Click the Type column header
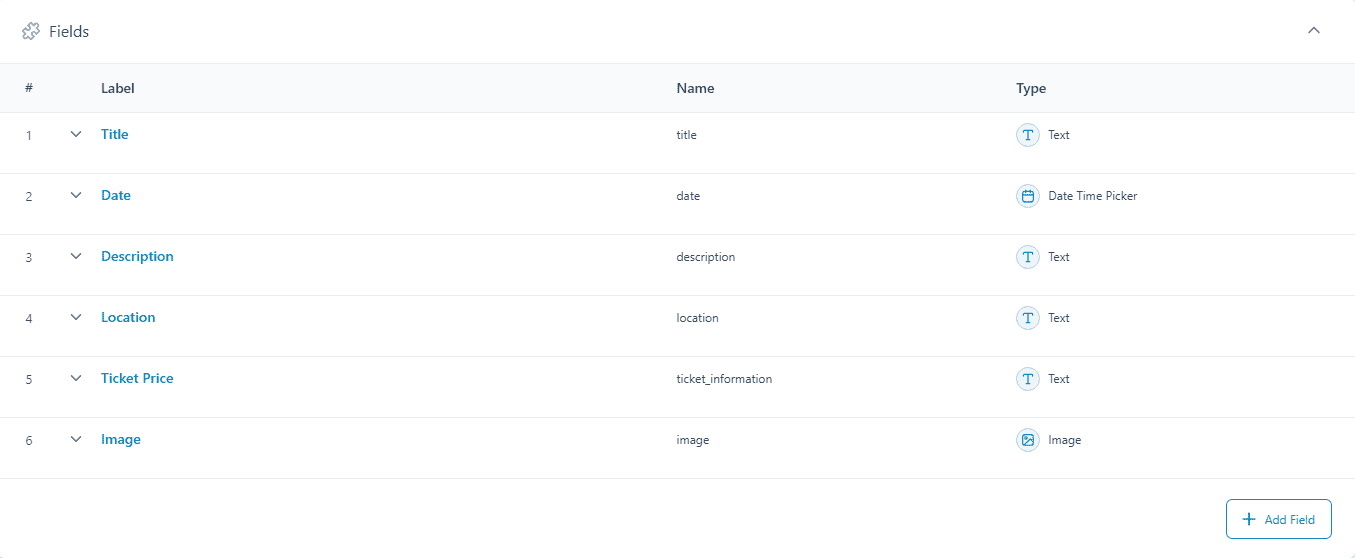Image resolution: width=1355 pixels, height=558 pixels. pyautogui.click(x=1031, y=88)
